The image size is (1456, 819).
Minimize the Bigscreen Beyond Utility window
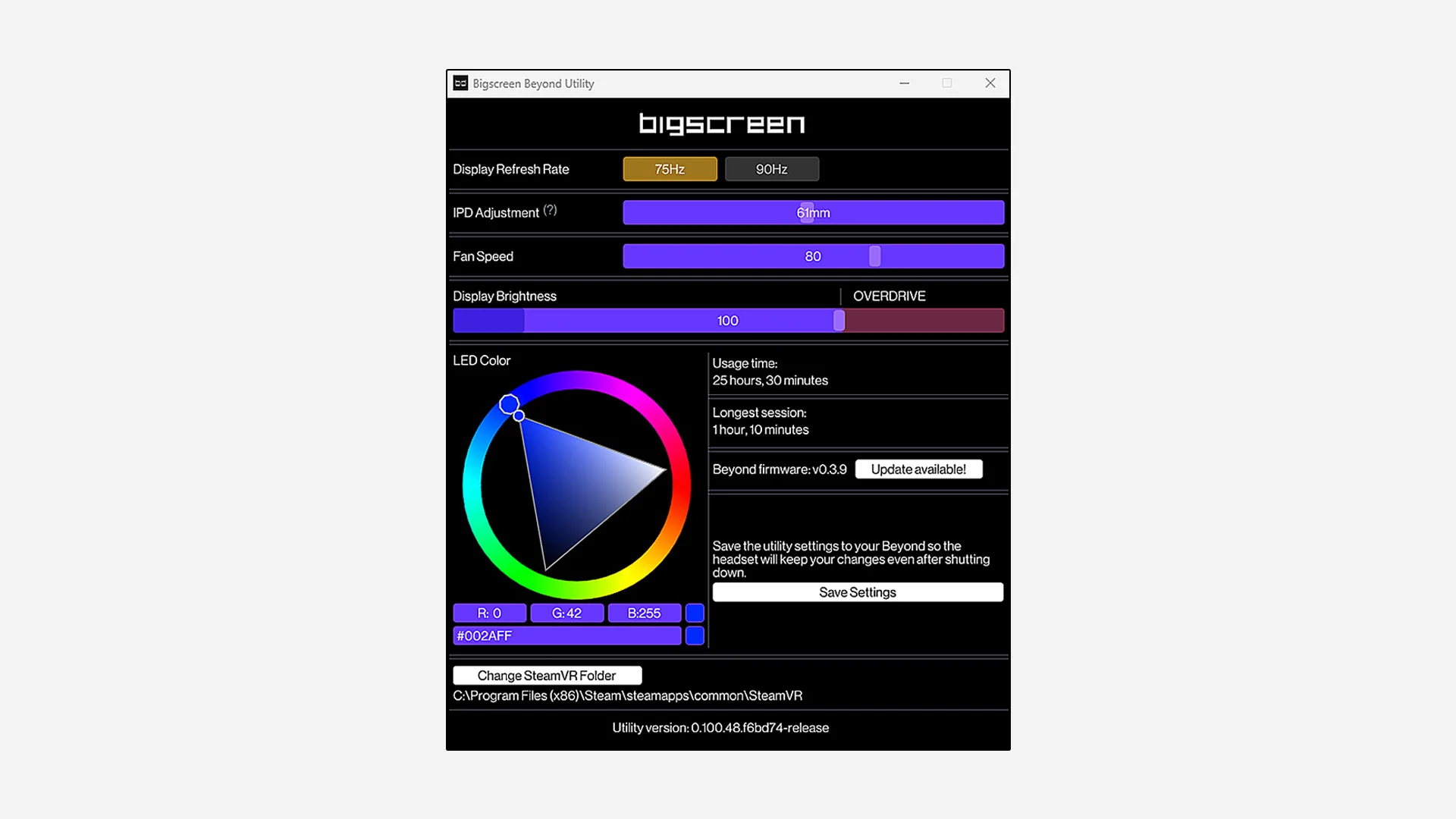coord(904,83)
